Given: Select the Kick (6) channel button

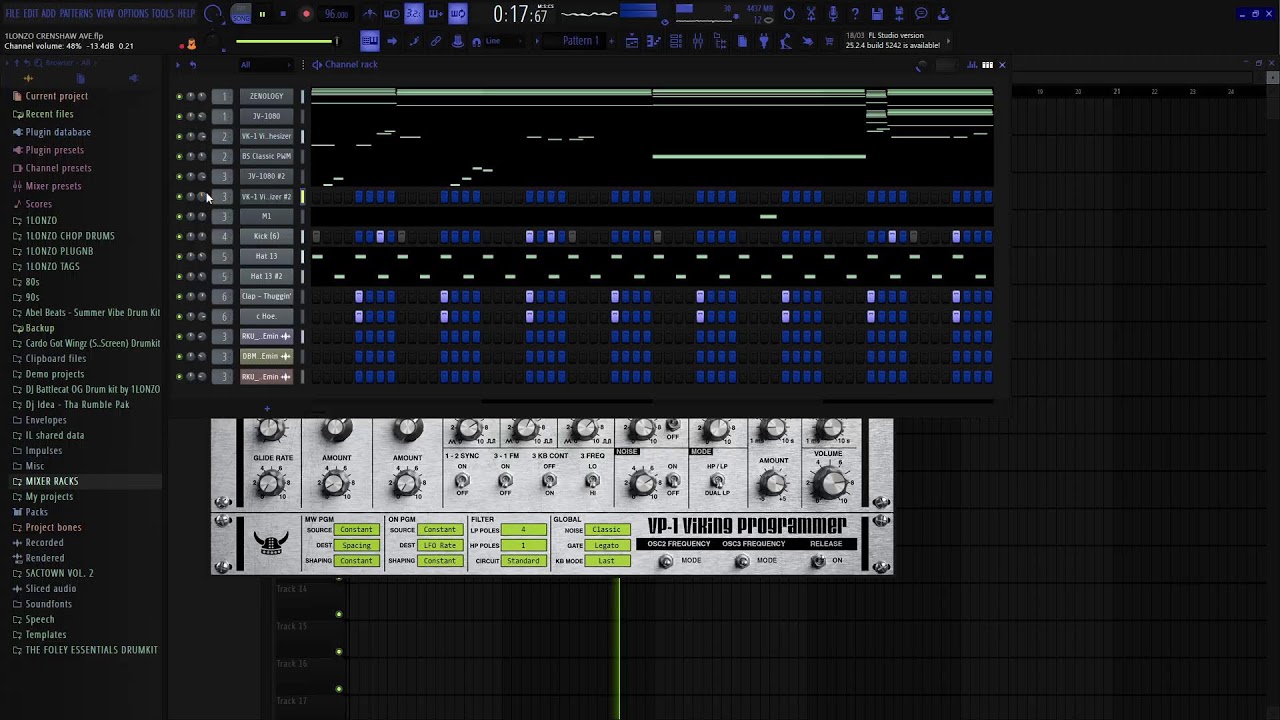Looking at the screenshot, I should pos(266,236).
